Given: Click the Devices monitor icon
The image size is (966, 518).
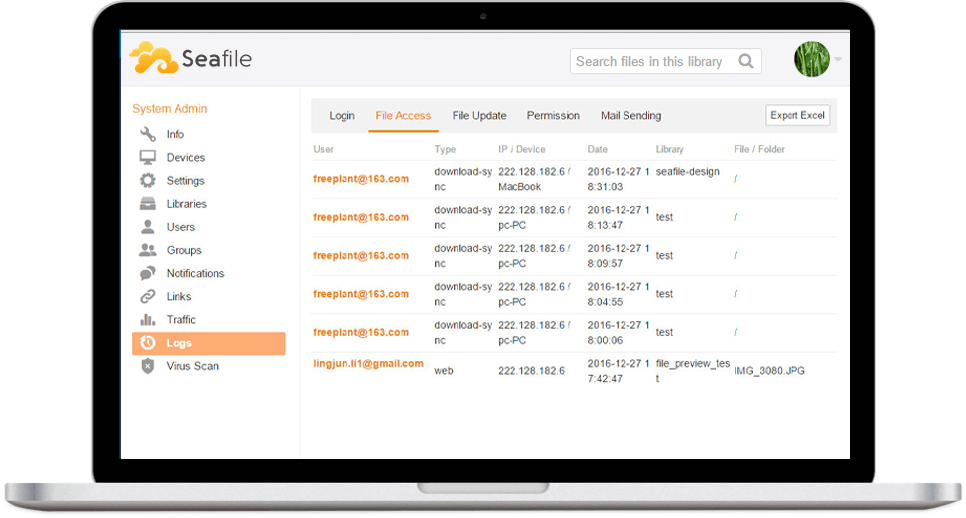Looking at the screenshot, I should coord(148,157).
